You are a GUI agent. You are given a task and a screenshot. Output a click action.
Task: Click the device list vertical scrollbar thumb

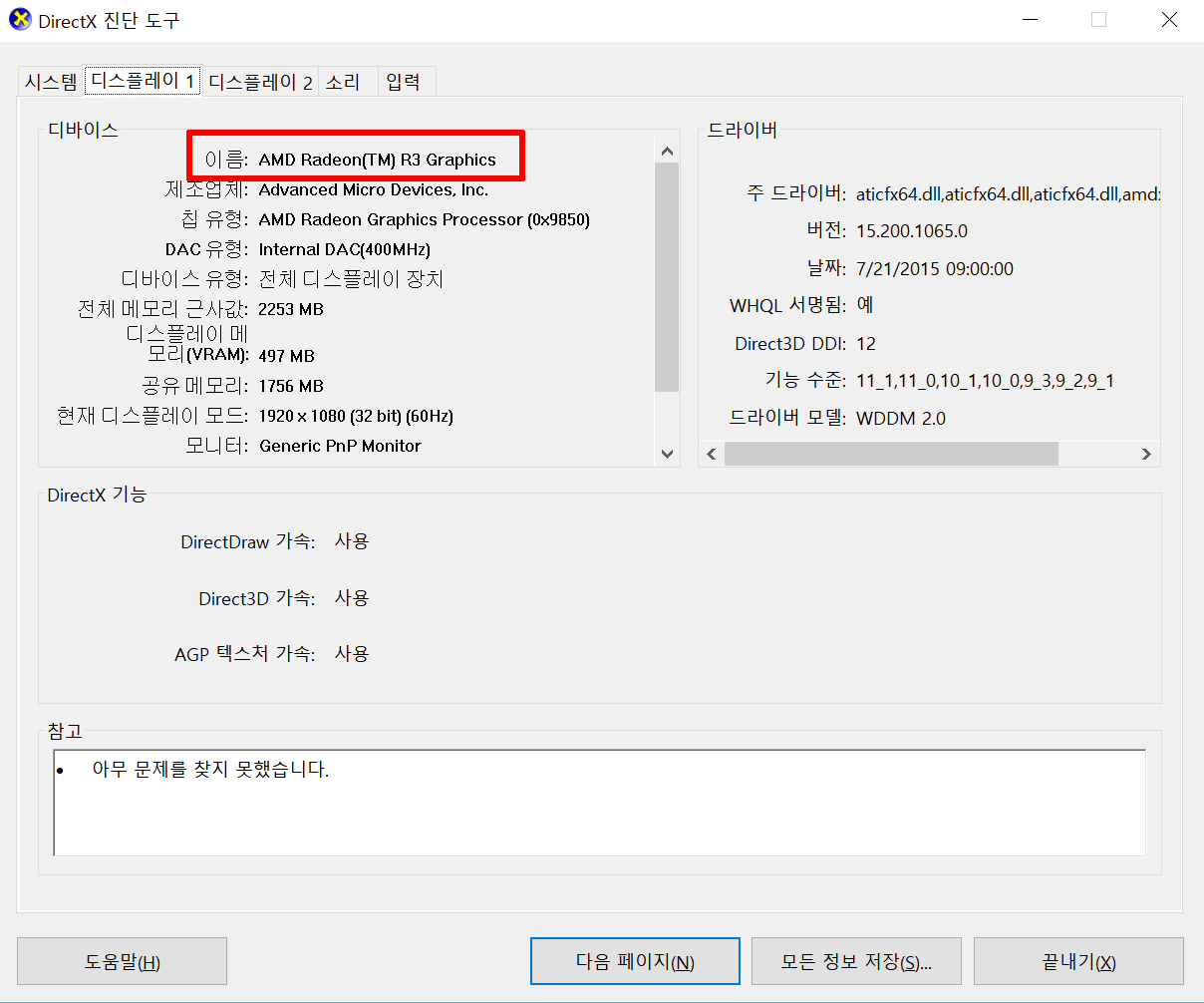point(667,277)
